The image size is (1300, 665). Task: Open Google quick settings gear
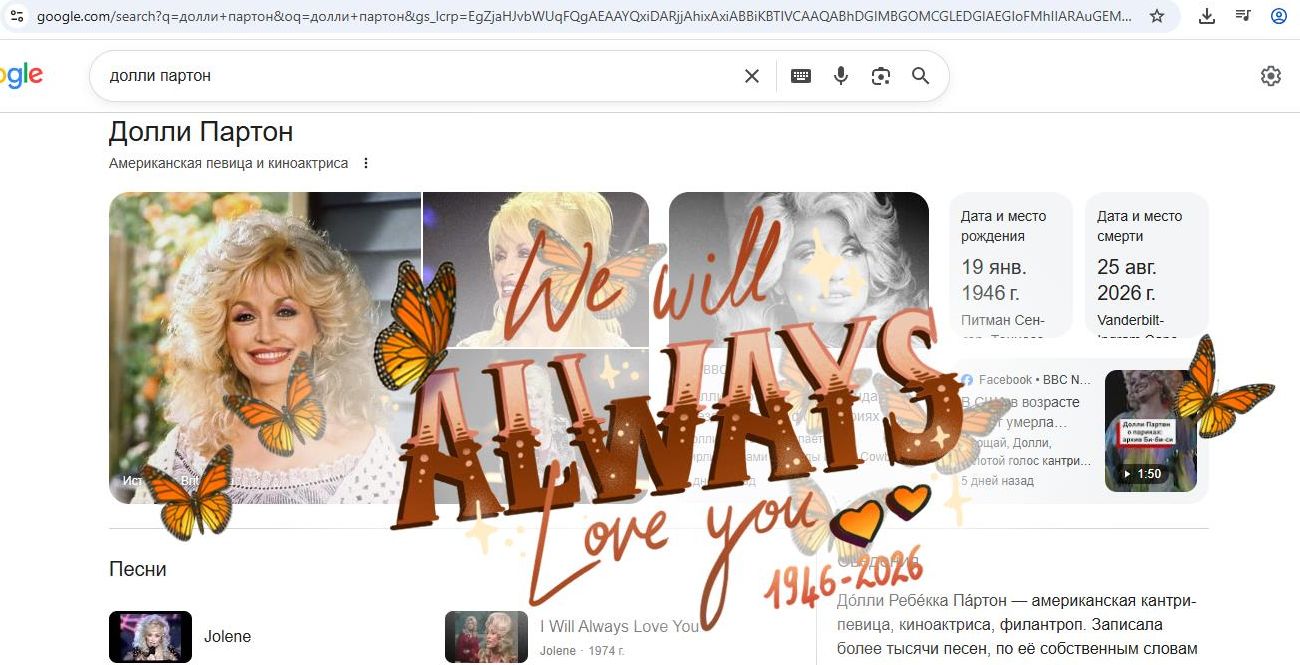(1271, 76)
